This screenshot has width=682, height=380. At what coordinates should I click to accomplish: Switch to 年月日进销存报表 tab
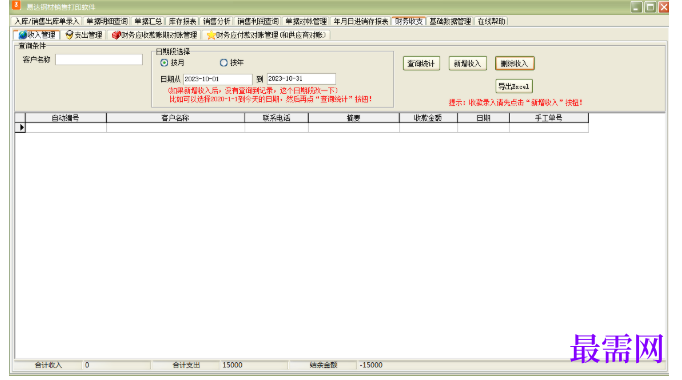[x=361, y=21]
